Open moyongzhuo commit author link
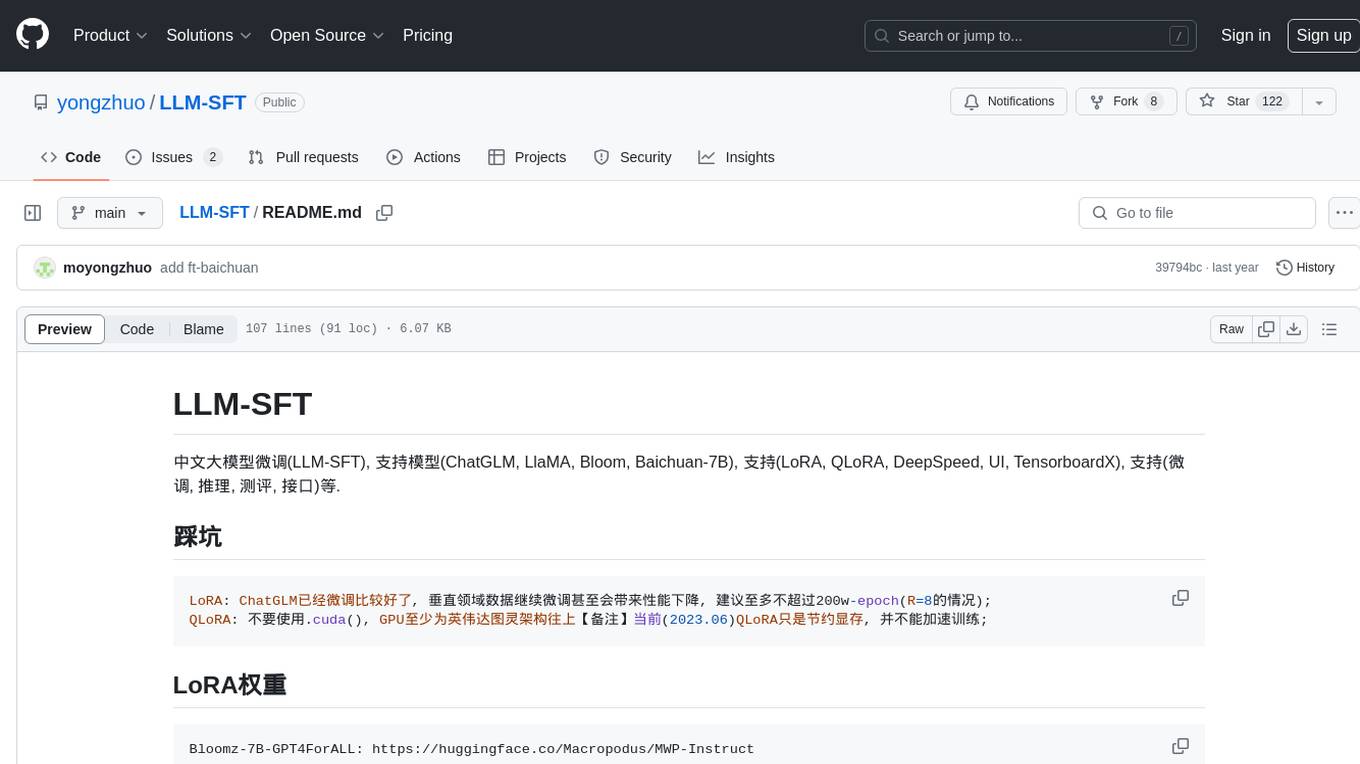 pyautogui.click(x=107, y=268)
